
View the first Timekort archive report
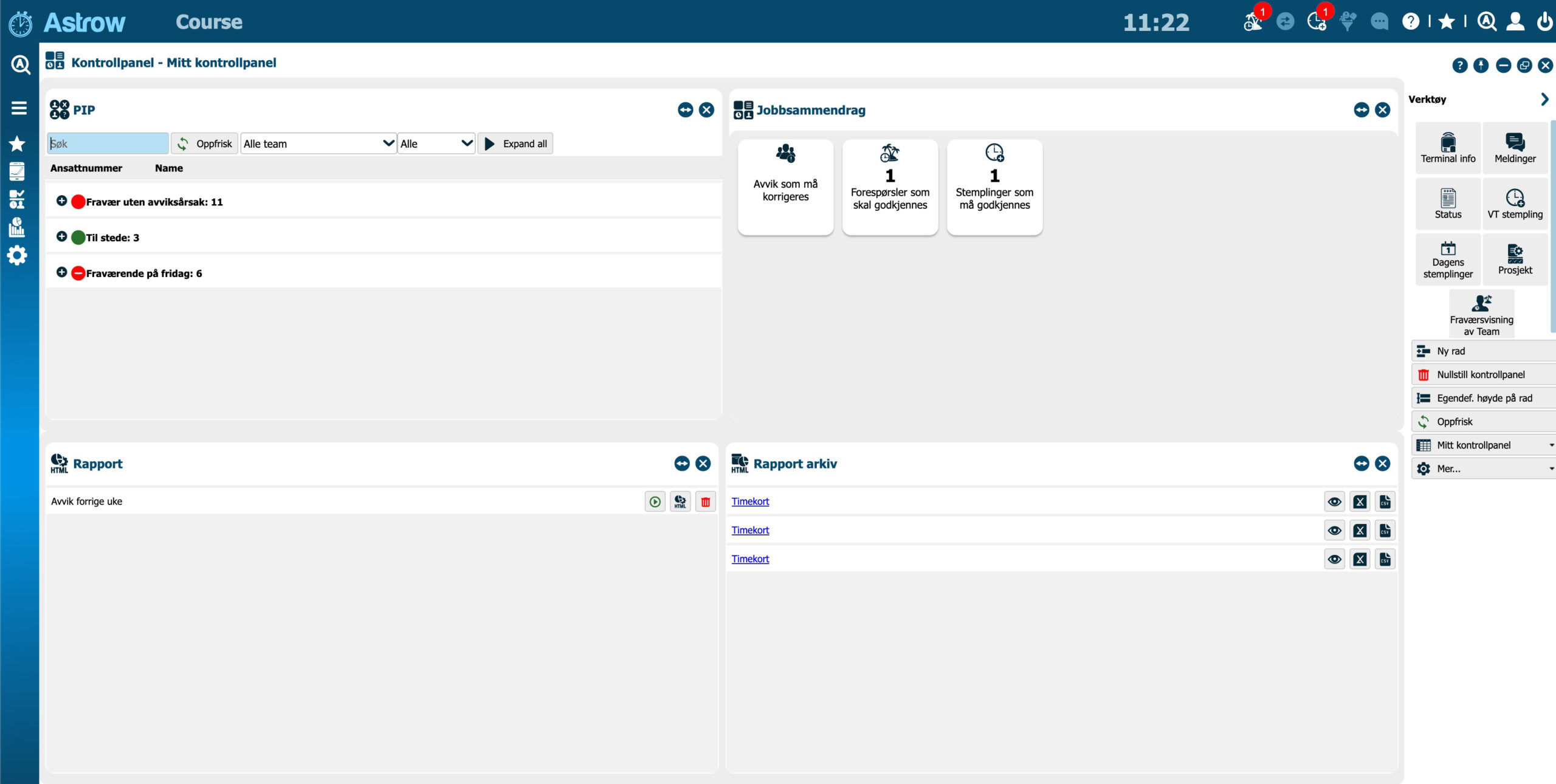[1334, 501]
